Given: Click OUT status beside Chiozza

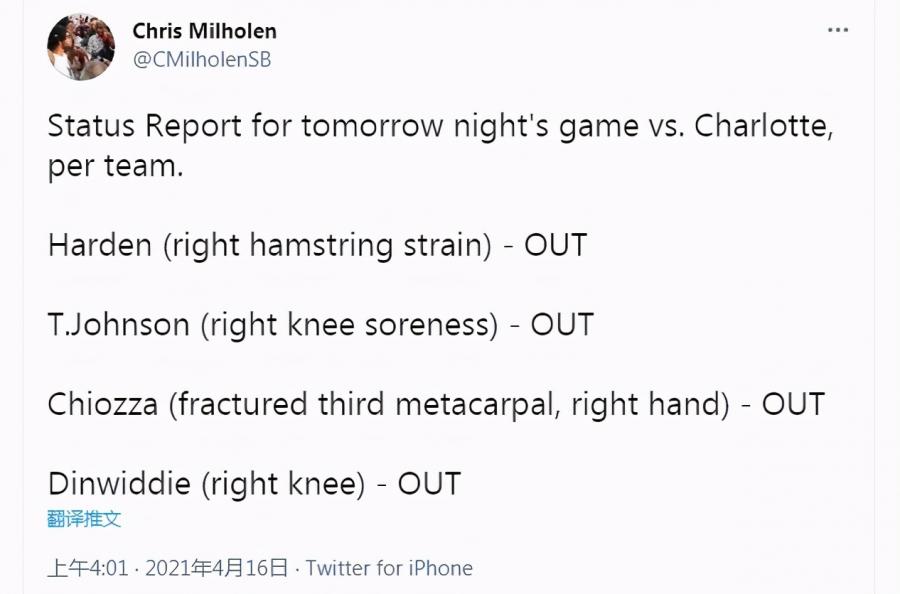Looking at the screenshot, I should (x=792, y=404).
